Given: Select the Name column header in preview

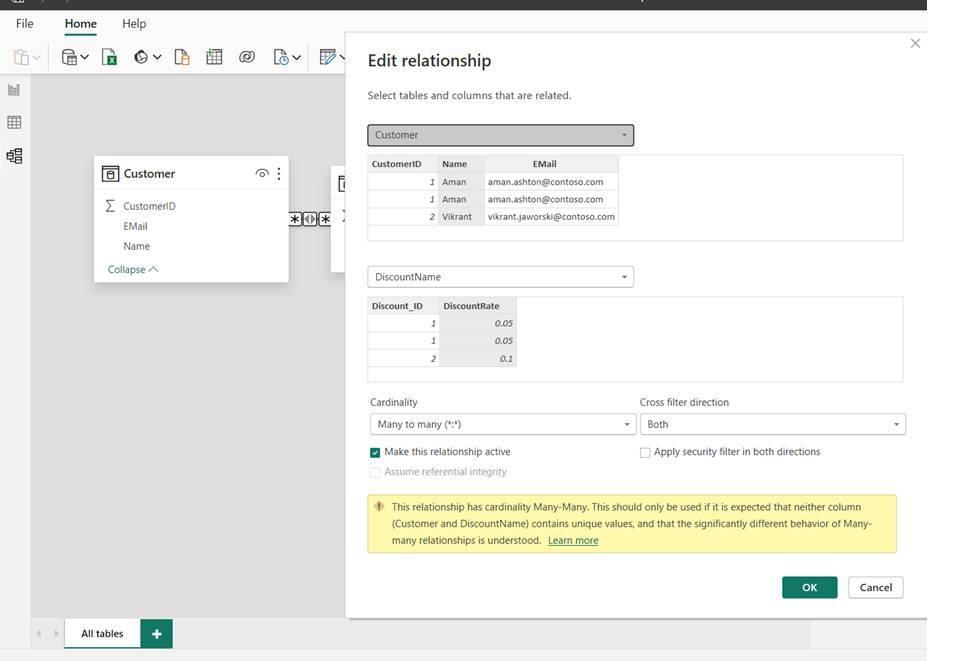Looking at the screenshot, I should pos(462,164).
